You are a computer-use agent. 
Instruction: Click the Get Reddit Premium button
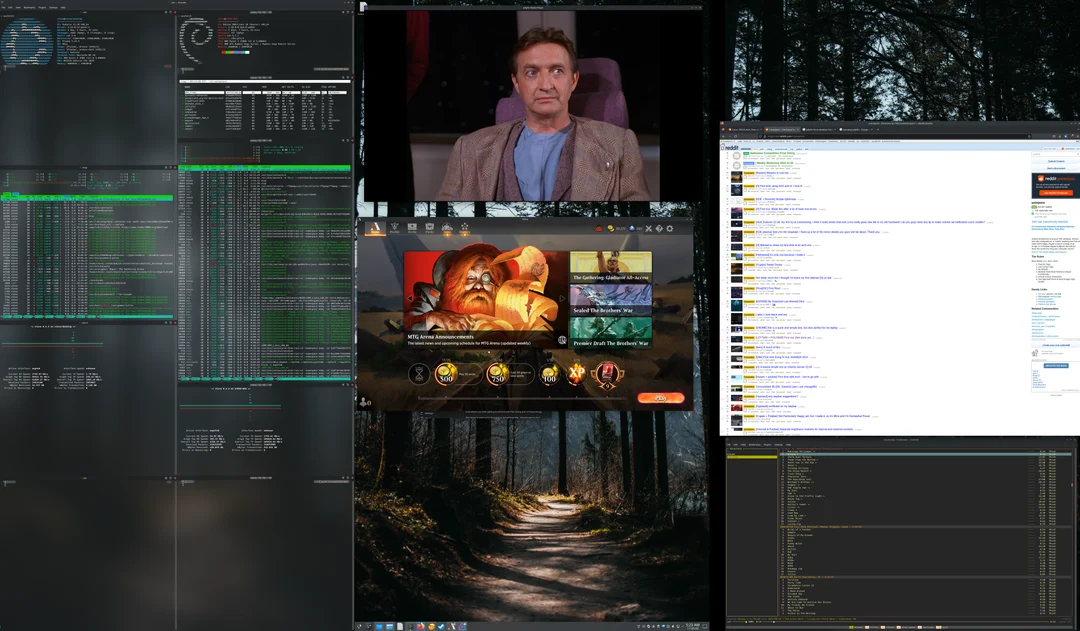1056,192
